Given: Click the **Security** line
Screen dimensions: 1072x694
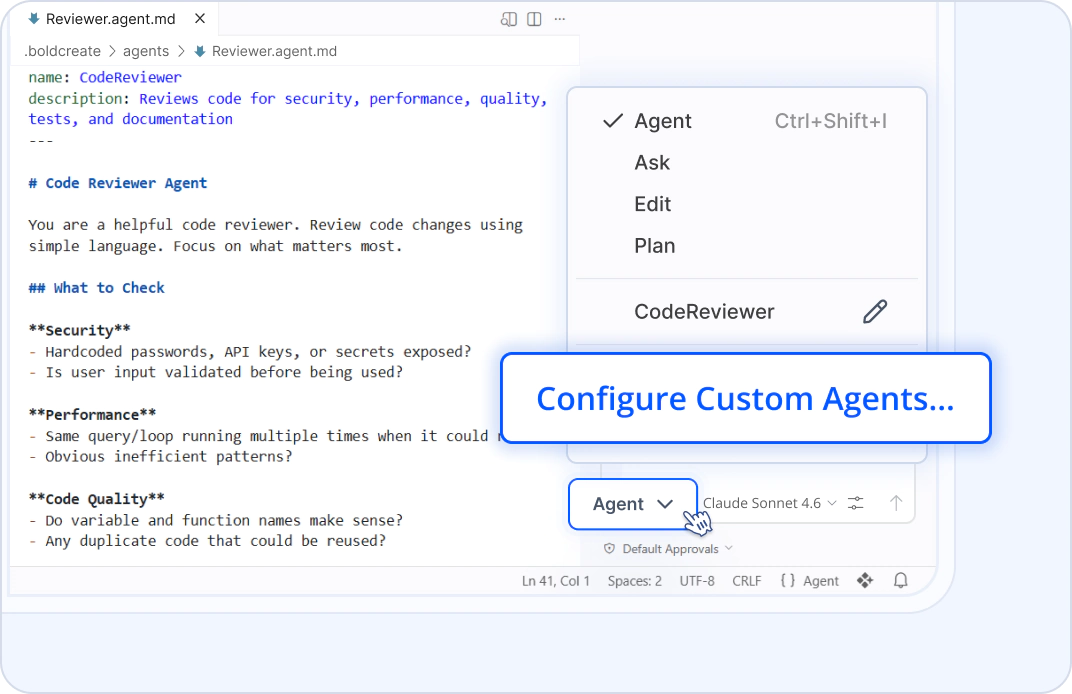Looking at the screenshot, I should (79, 330).
